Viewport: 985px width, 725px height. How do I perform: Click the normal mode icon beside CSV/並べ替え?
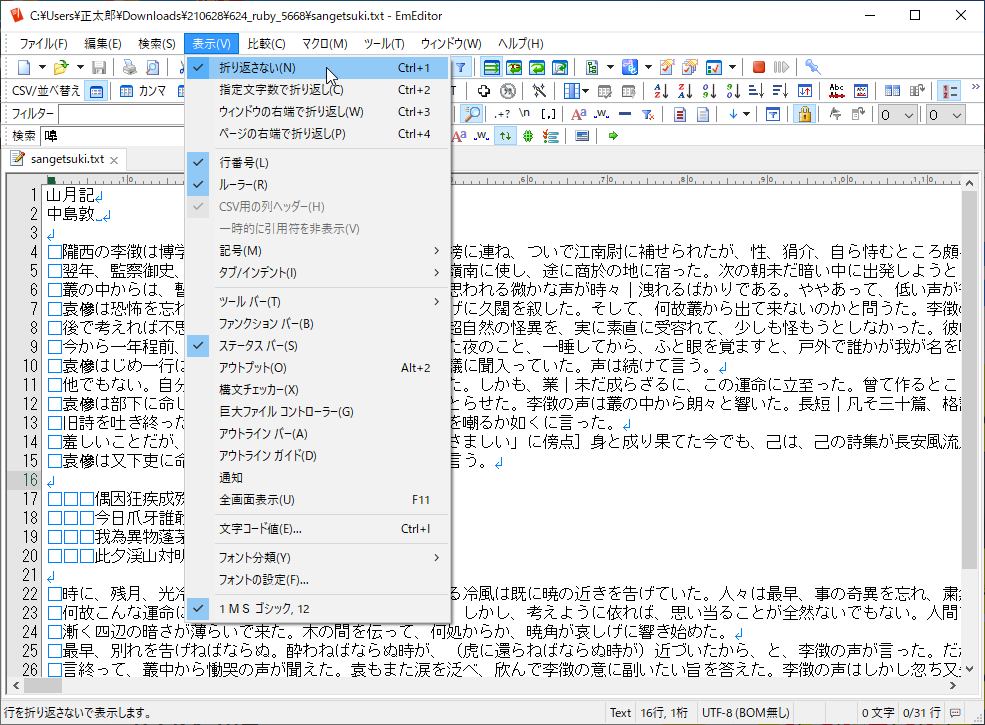click(x=96, y=92)
